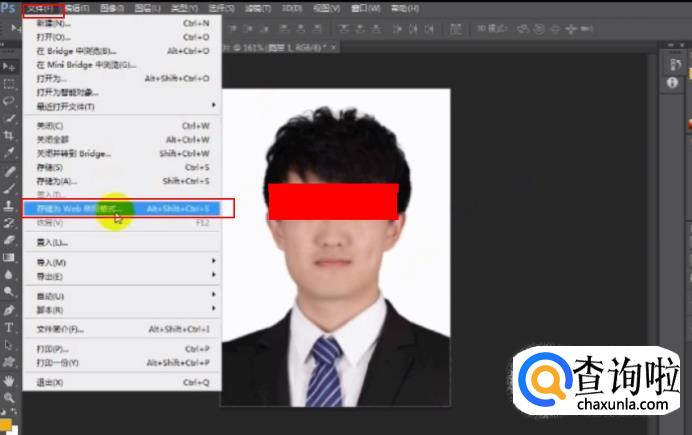Select the Rectangular Marquee tool

pos(9,82)
